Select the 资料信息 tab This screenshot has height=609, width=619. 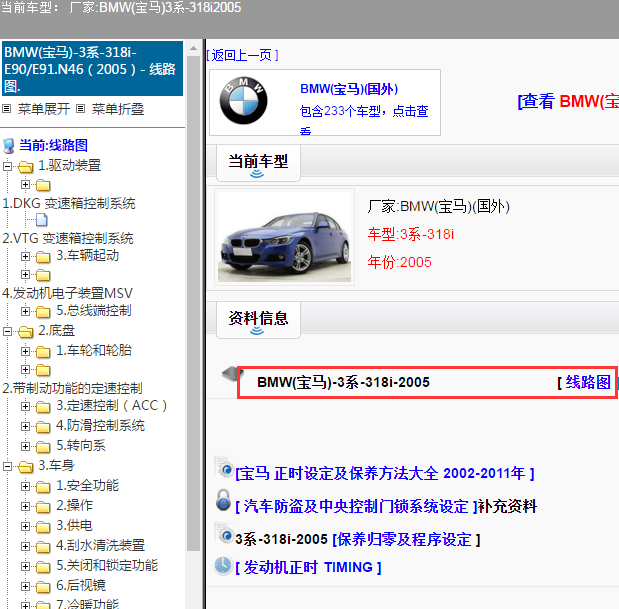point(258,320)
